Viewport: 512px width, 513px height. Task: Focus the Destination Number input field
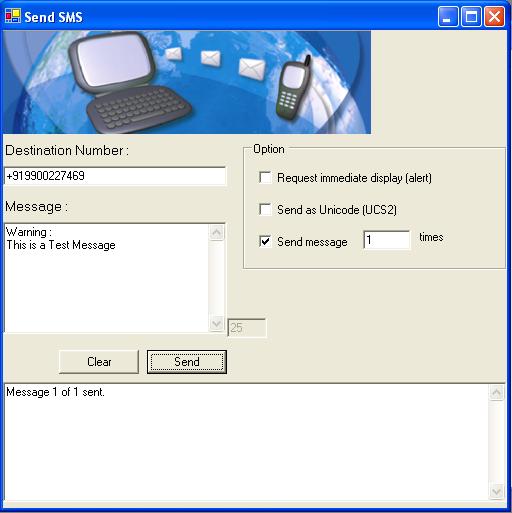(115, 176)
